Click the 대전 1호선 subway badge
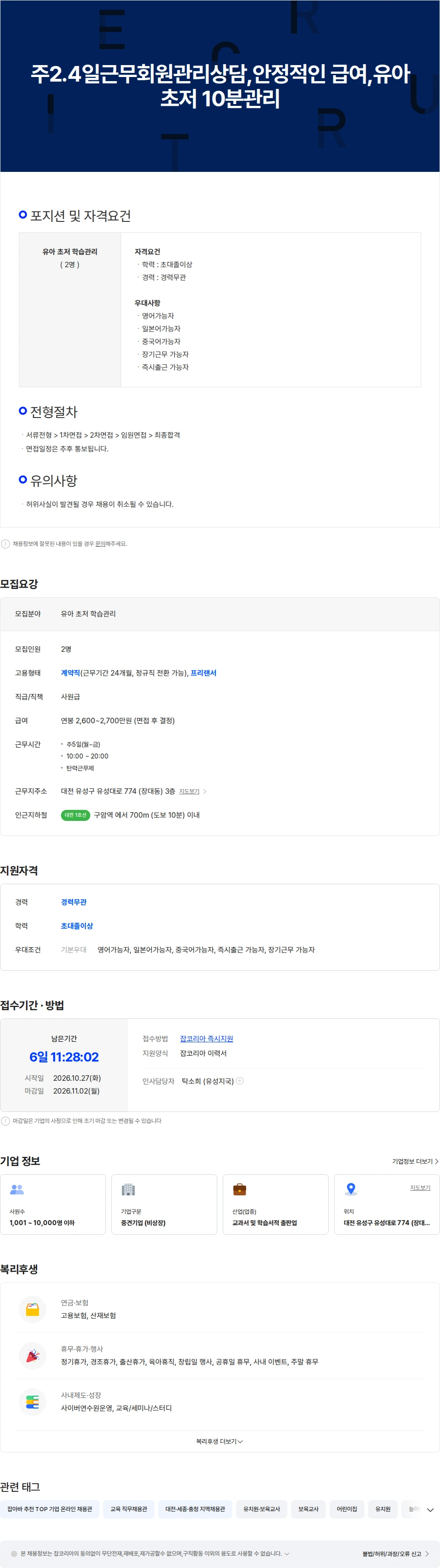The image size is (440, 1568). 76,814
